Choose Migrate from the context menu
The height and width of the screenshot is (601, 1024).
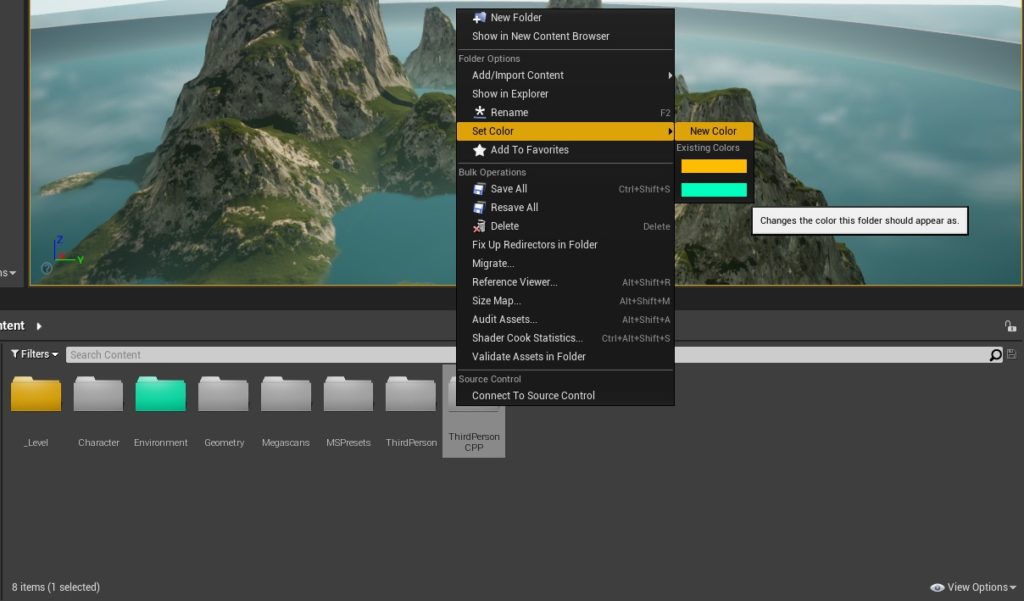491,263
